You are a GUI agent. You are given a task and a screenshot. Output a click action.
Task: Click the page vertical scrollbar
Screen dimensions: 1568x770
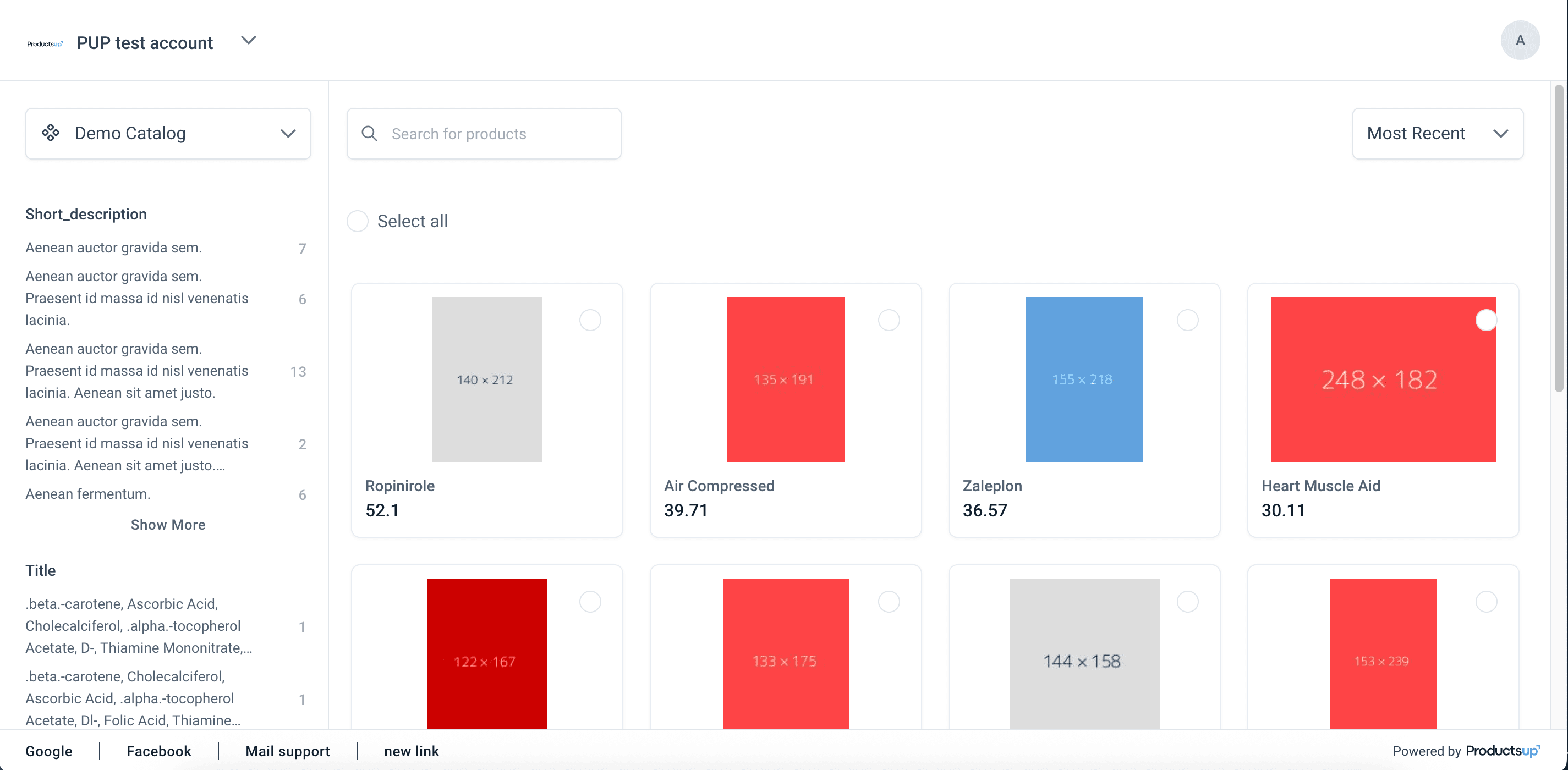coord(1558,244)
